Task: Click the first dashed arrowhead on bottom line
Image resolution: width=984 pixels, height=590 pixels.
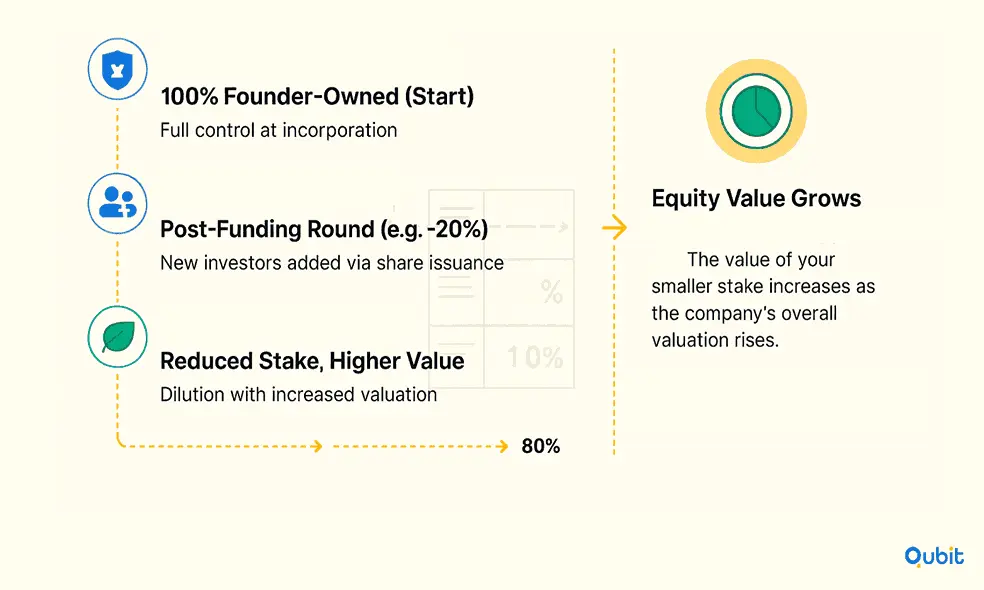Action: 318,446
